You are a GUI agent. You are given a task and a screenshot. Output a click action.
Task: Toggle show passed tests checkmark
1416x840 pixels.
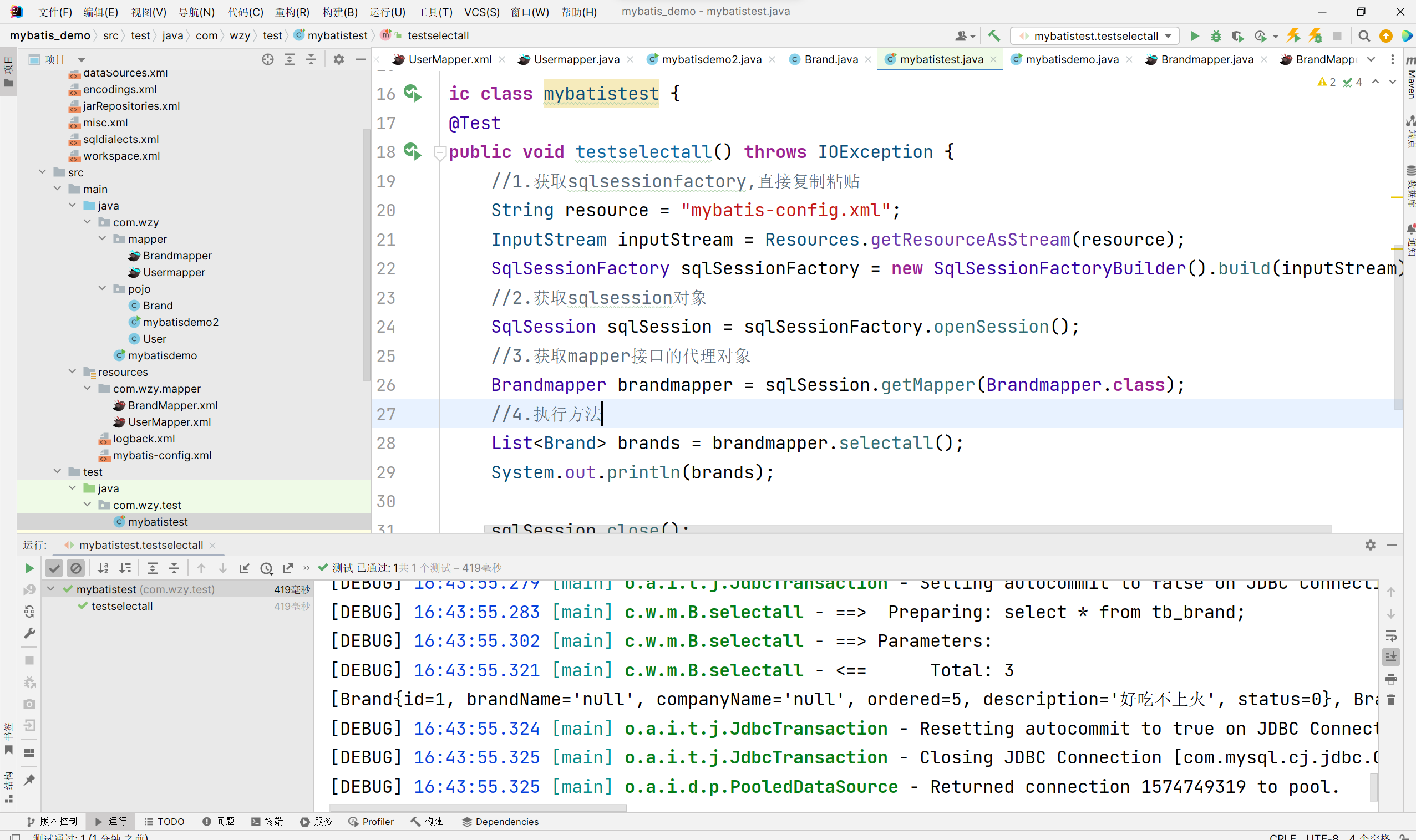tap(54, 568)
